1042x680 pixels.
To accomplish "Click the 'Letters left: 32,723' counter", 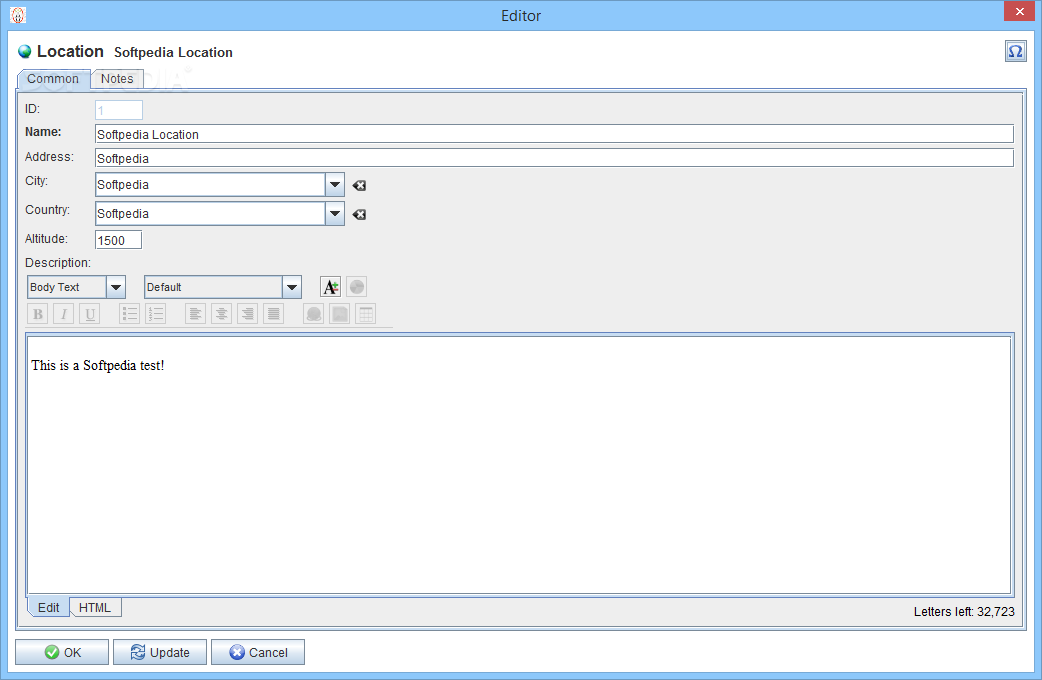I will pyautogui.click(x=964, y=612).
